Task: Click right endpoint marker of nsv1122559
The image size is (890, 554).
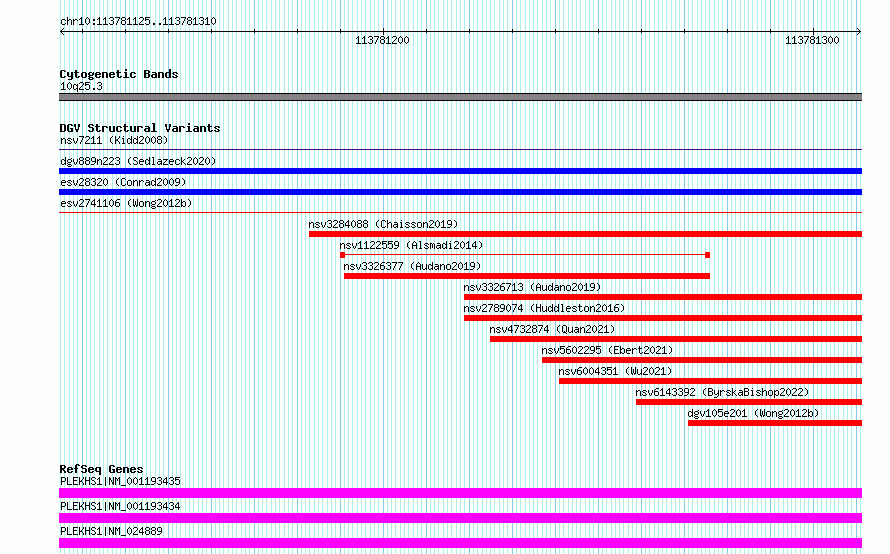Action: point(707,255)
